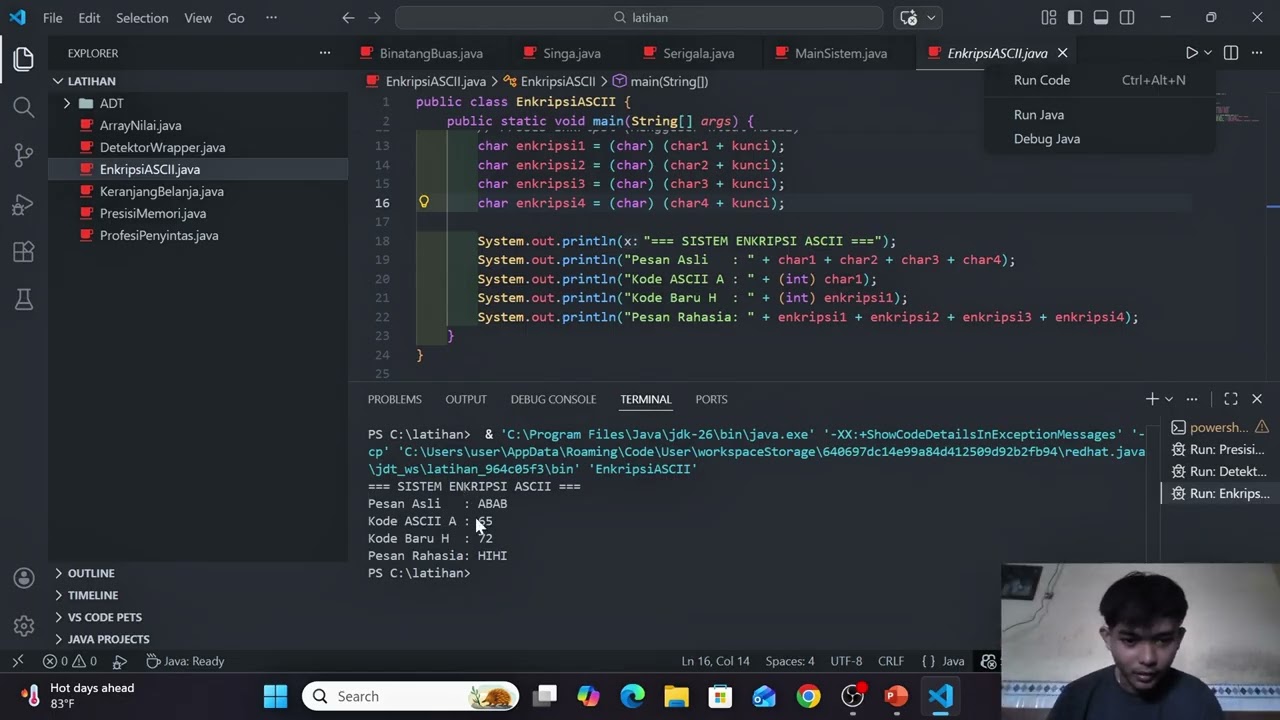
Task: Click the Ln 16, Col 14 cursor position
Action: (x=715, y=661)
